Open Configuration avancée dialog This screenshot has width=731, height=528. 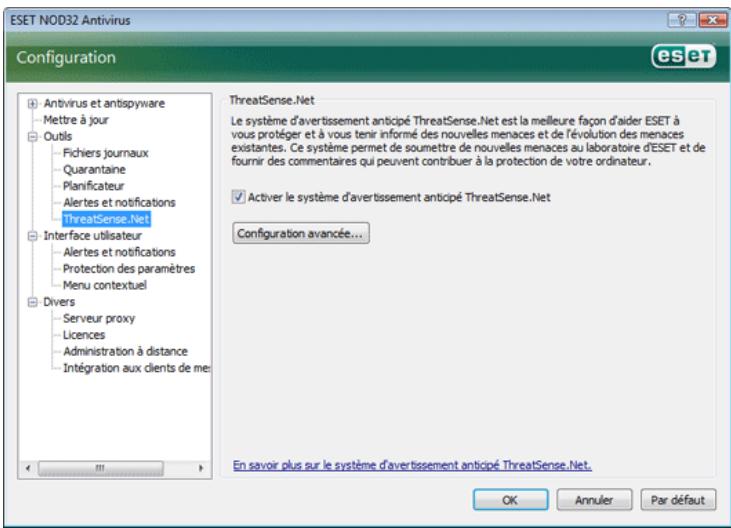point(301,233)
